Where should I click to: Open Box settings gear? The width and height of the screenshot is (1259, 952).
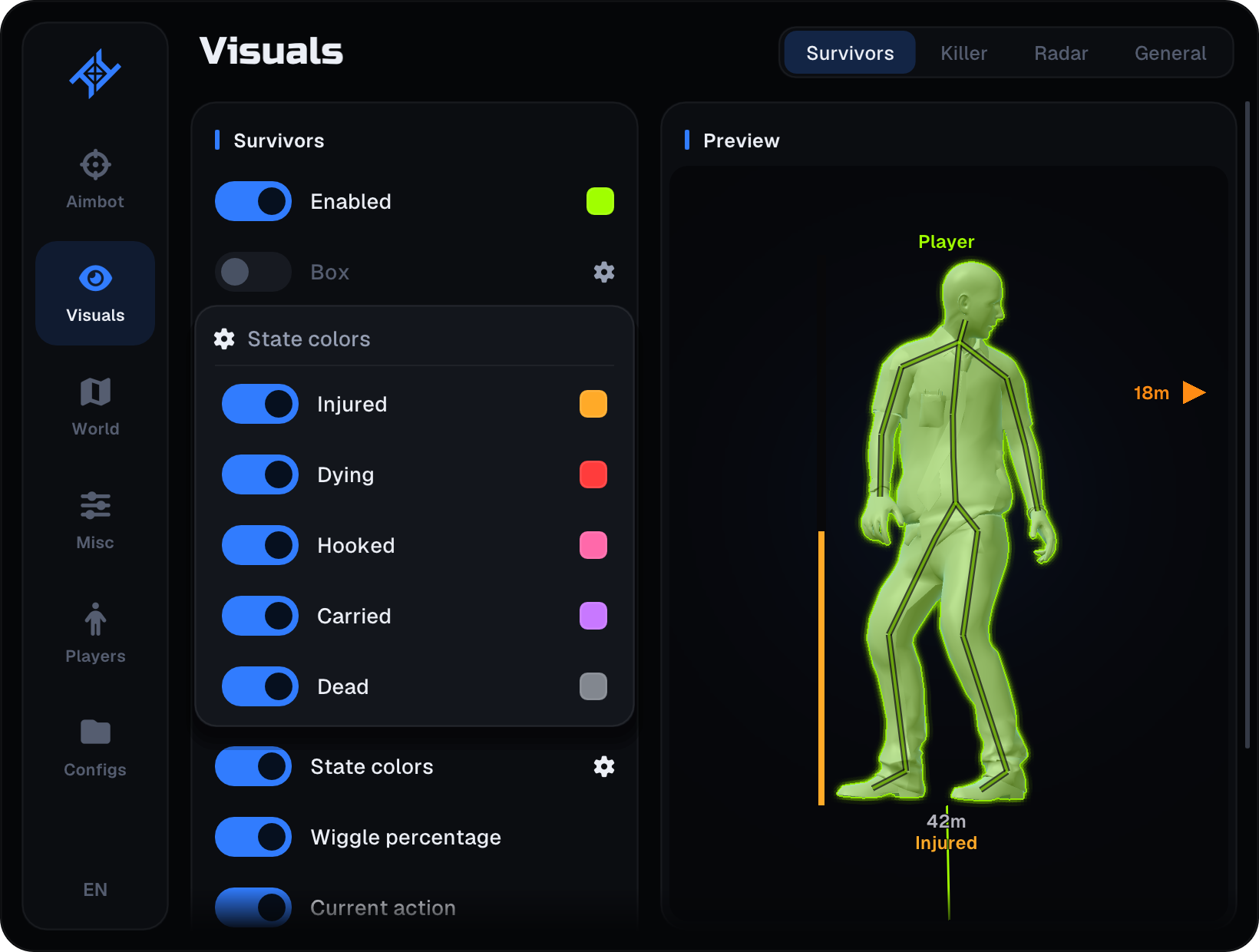604,272
